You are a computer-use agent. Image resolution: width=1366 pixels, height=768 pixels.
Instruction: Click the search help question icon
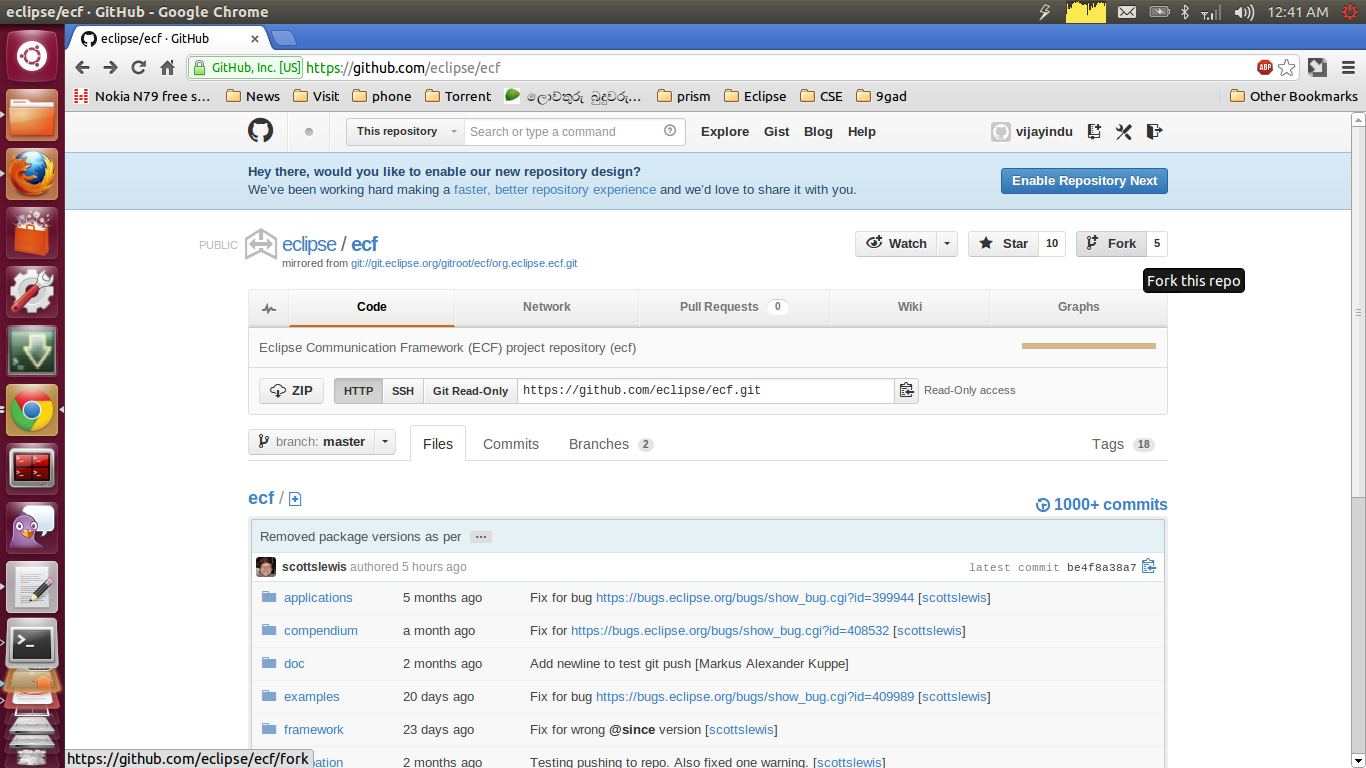tap(670, 131)
